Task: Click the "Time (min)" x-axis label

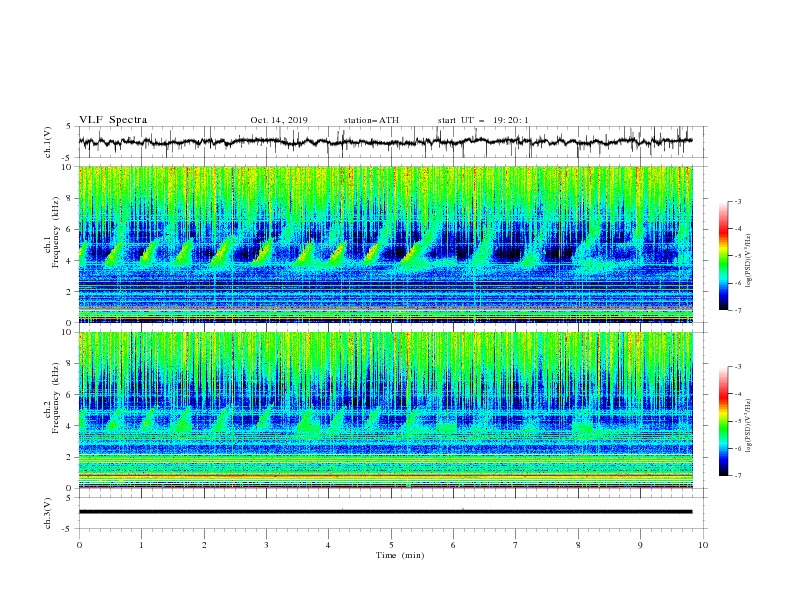Action: click(400, 555)
